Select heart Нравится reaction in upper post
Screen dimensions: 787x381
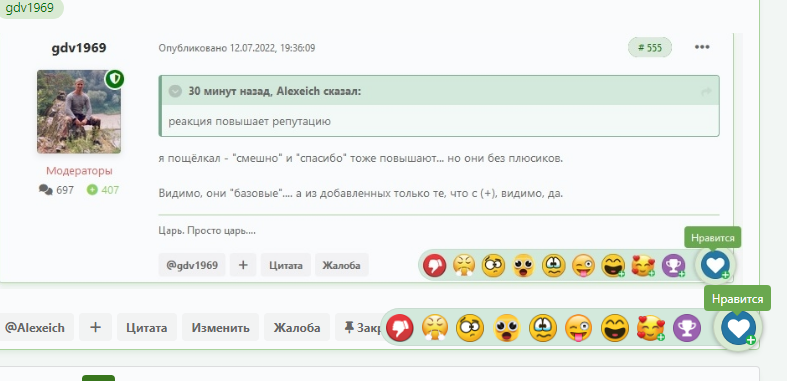coord(715,265)
